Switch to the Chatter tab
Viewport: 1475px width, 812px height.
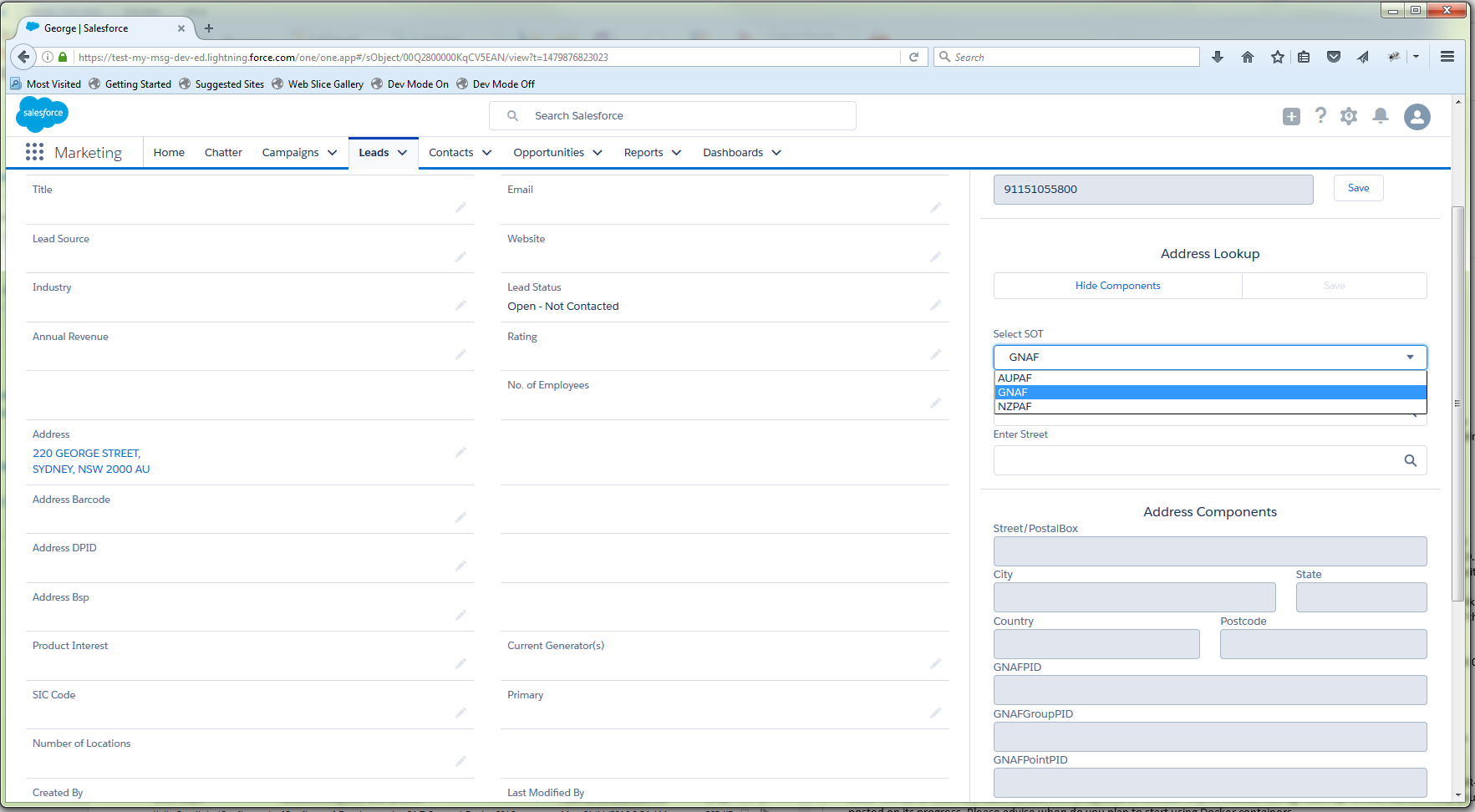pyautogui.click(x=222, y=152)
